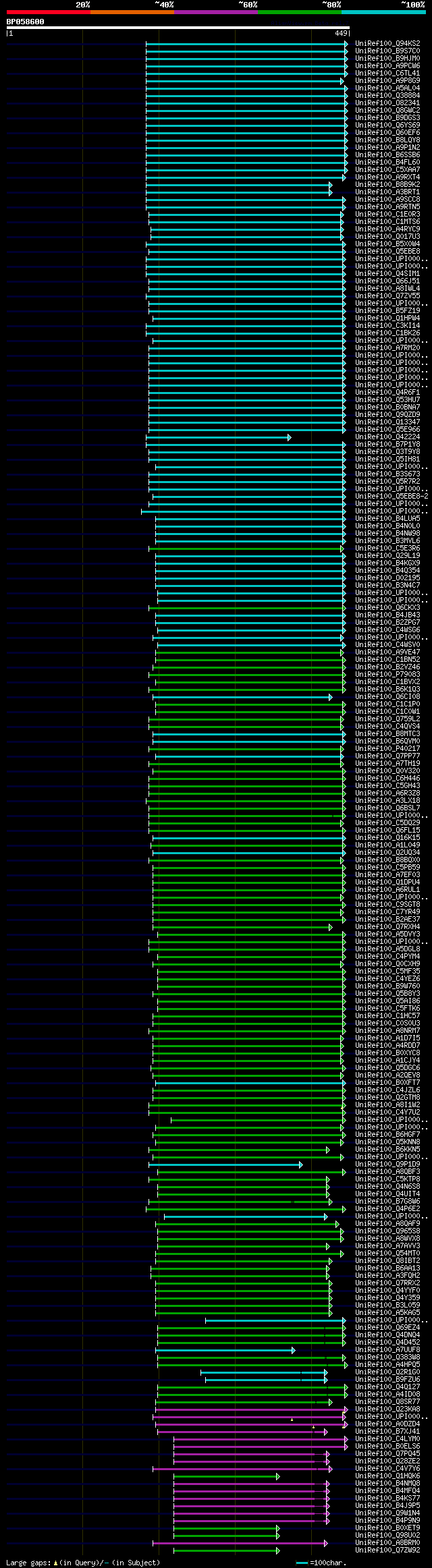The height and width of the screenshot is (1568, 432).
Task: Select the UniRef100_Q2R1G0 label
Action: [x=387, y=1372]
